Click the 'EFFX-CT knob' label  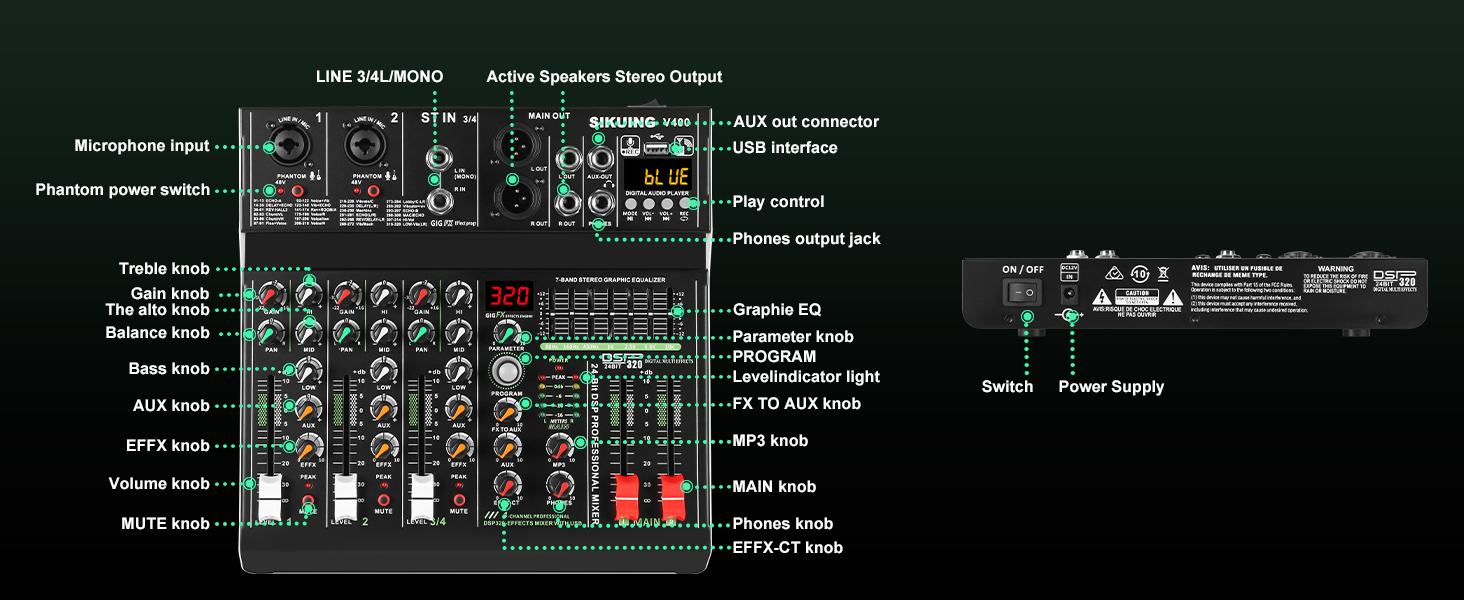(788, 548)
